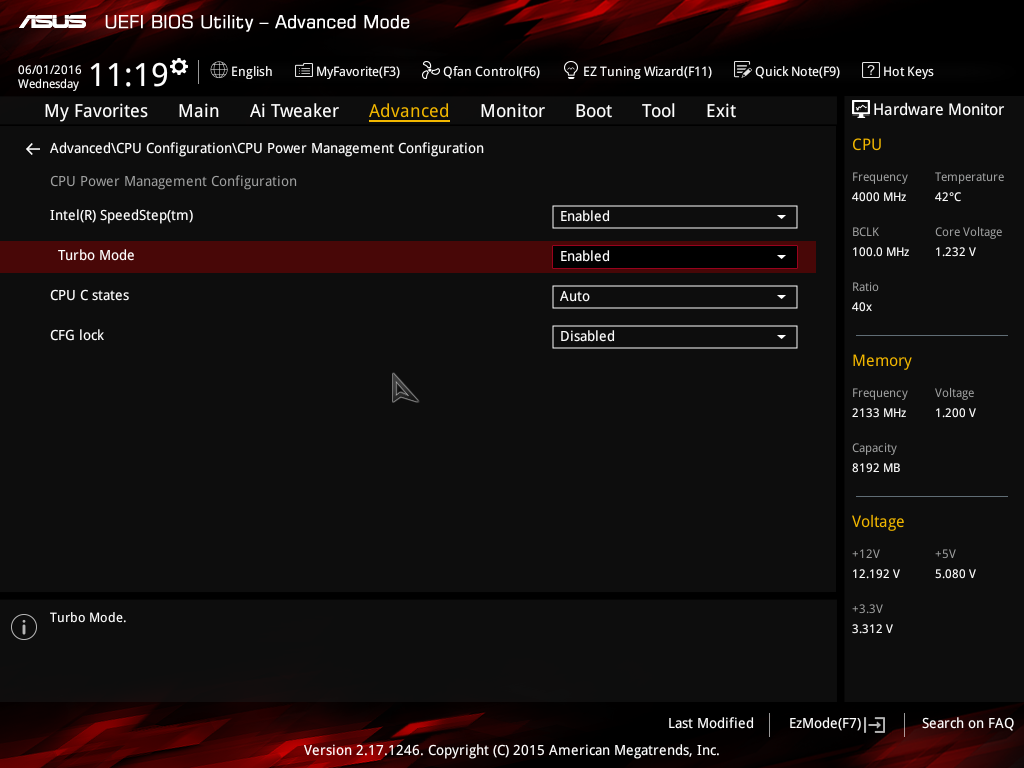Click the Memory section heading

coord(882,360)
